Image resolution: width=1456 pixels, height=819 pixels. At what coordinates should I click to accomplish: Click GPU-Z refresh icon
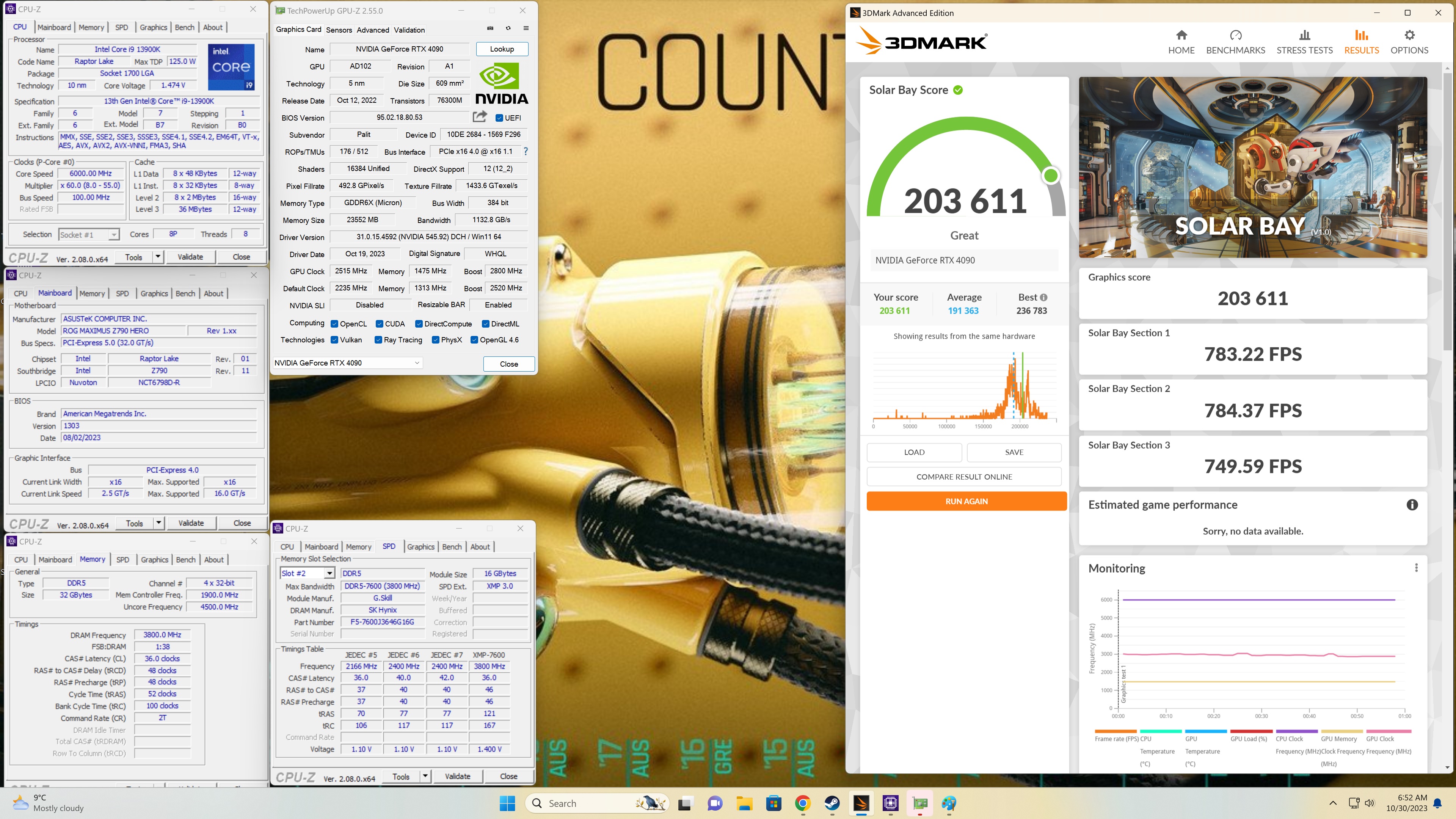(x=508, y=28)
